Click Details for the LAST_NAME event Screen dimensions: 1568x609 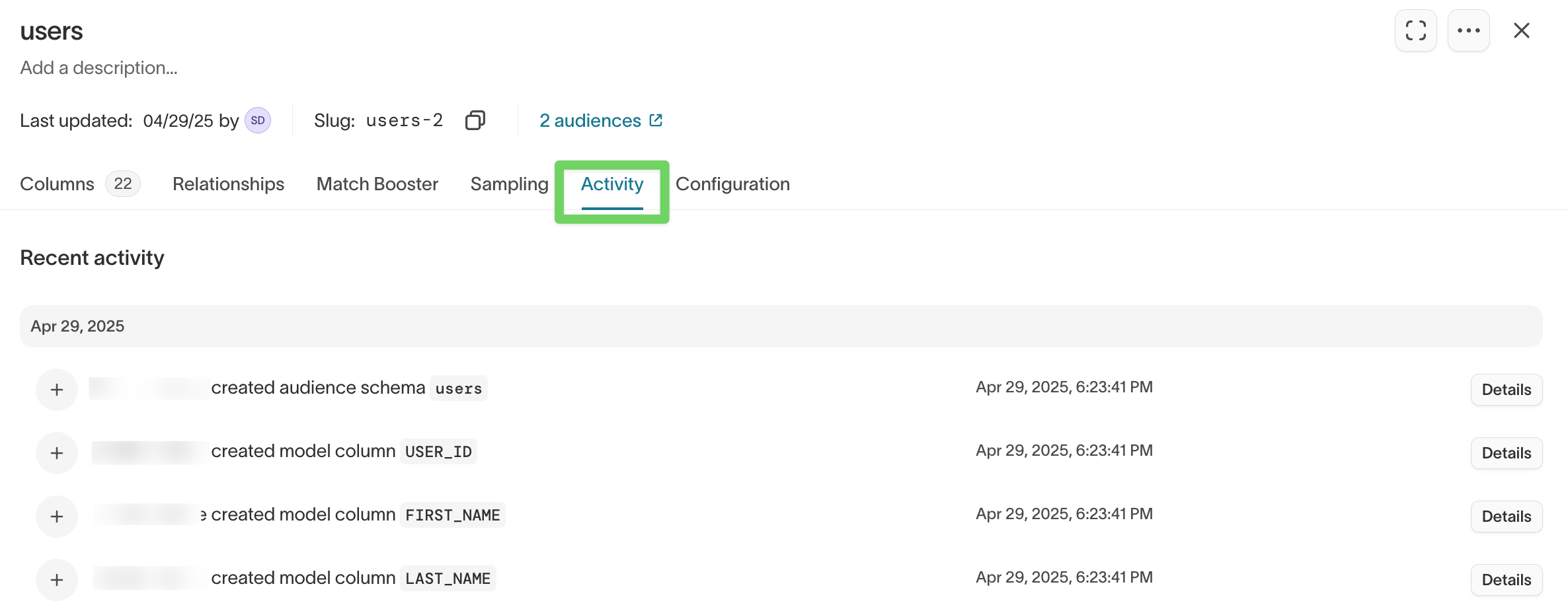pos(1506,579)
